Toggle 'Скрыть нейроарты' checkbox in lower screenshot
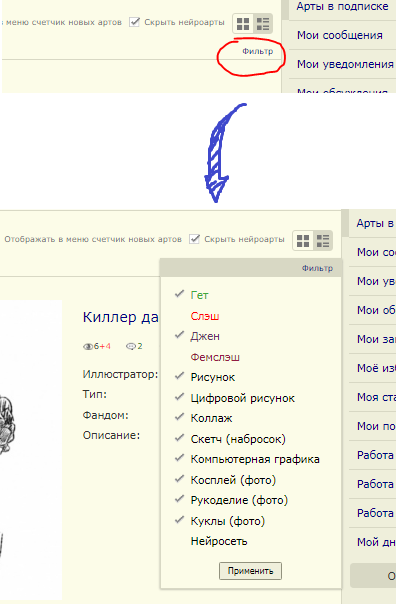 pyautogui.click(x=195, y=239)
